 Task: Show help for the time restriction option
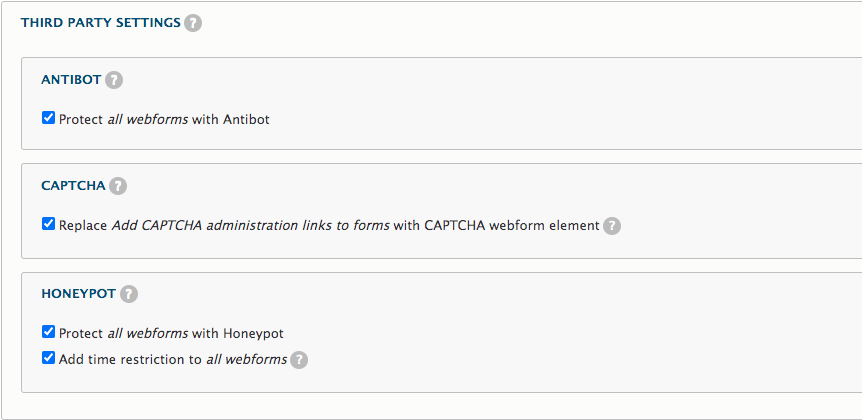coord(299,360)
